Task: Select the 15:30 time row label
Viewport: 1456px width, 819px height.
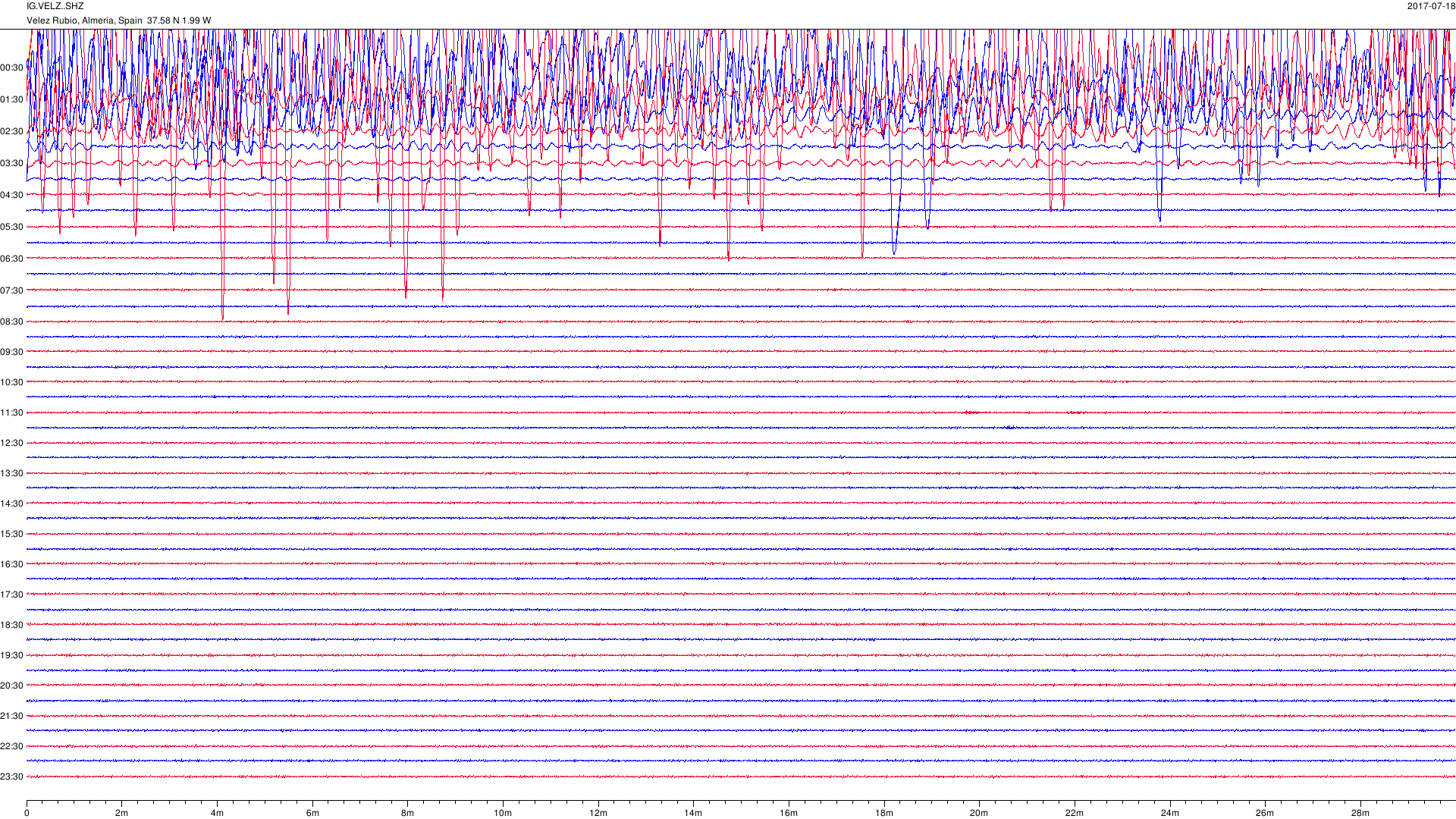Action: tap(12, 534)
